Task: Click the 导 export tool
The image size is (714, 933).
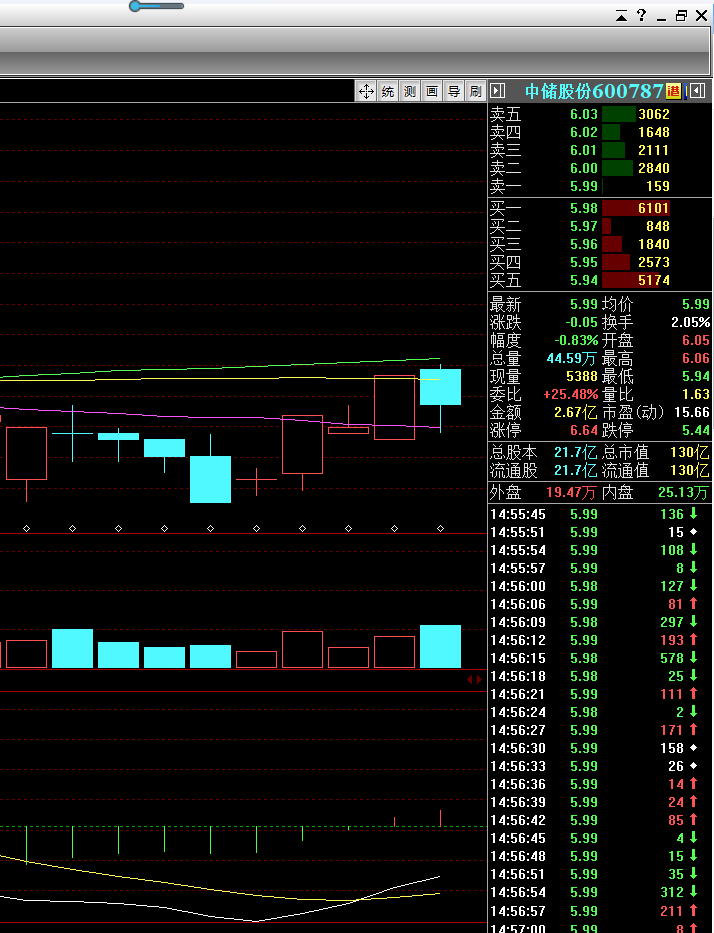Action: [454, 91]
